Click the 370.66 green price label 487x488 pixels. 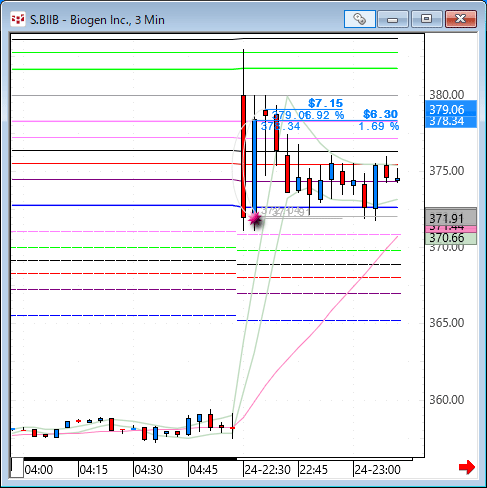point(451,238)
